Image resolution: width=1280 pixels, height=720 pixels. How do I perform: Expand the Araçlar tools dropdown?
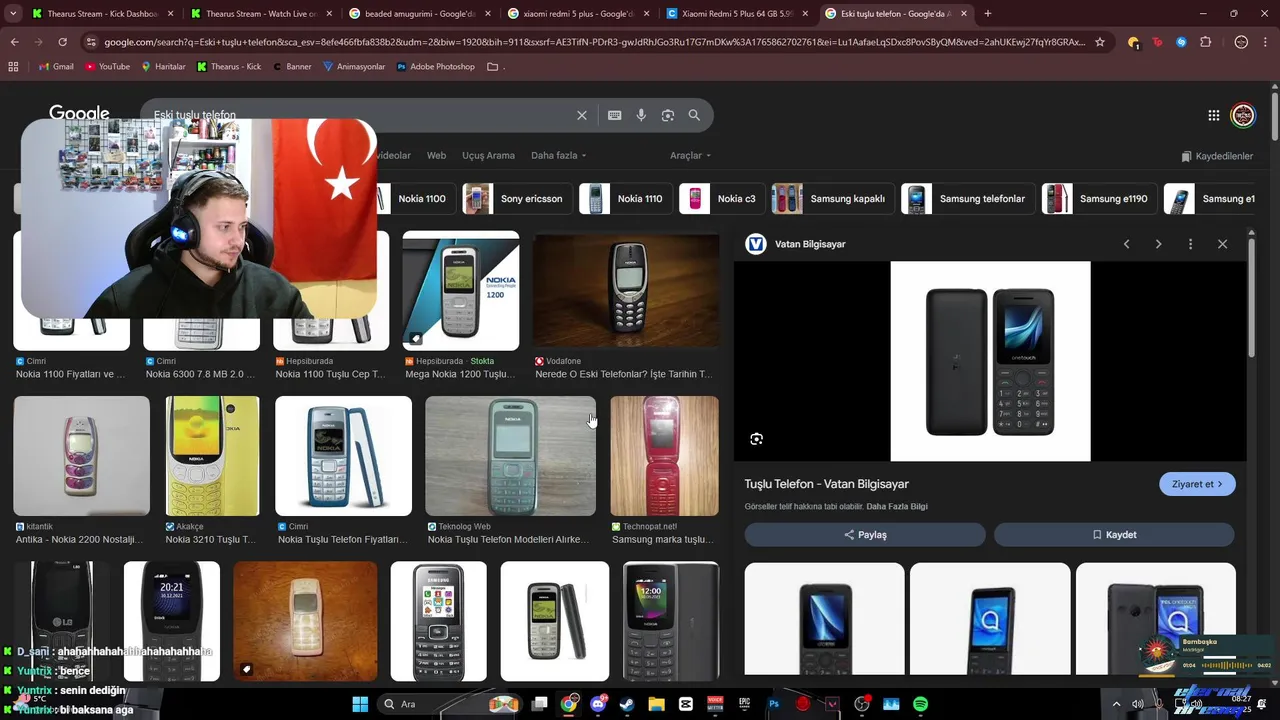[x=690, y=156]
